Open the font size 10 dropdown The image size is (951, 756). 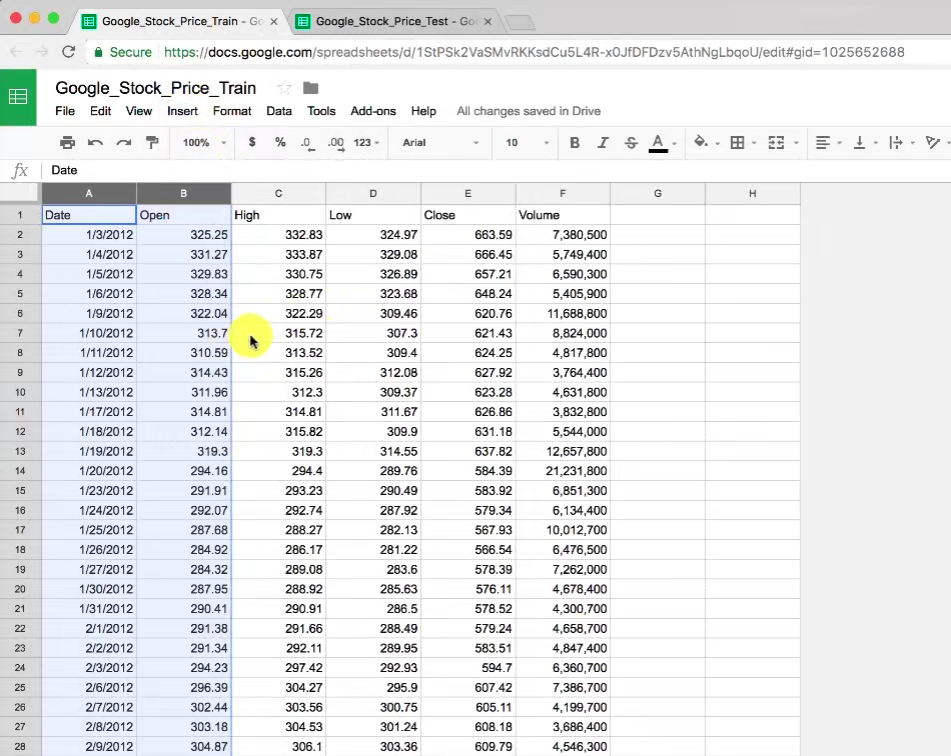click(527, 143)
